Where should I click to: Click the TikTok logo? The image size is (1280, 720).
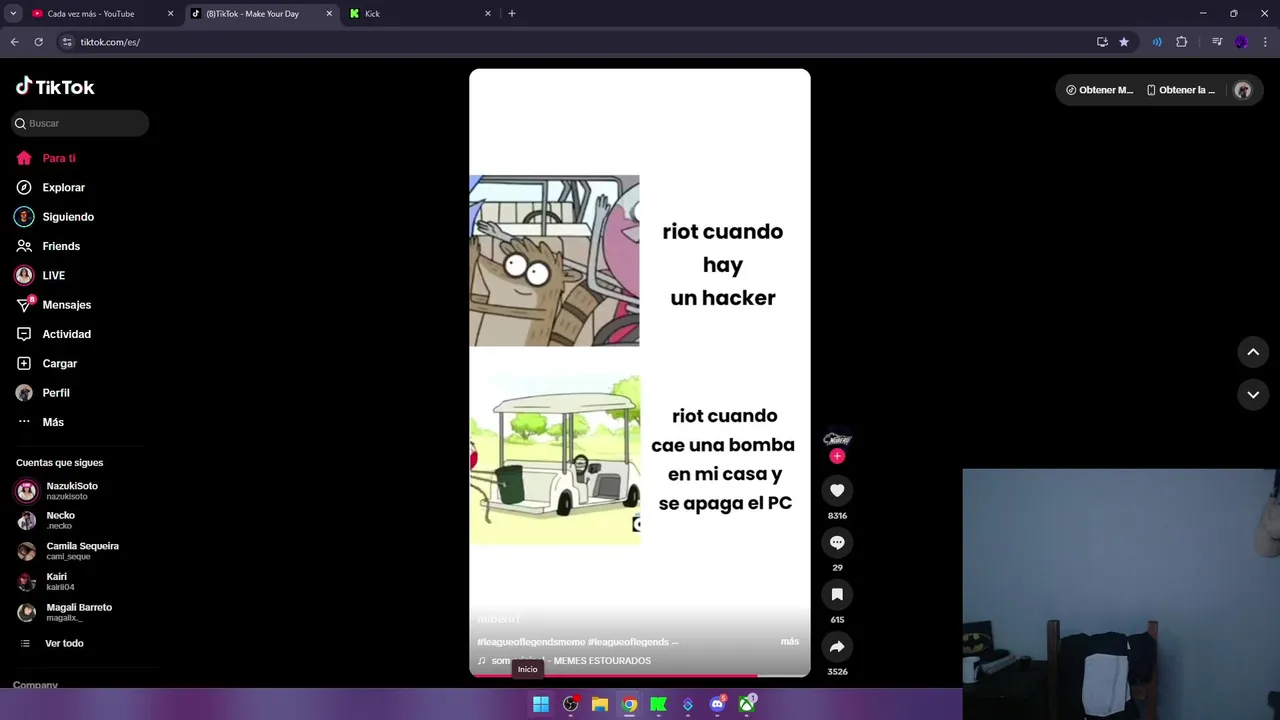[55, 87]
